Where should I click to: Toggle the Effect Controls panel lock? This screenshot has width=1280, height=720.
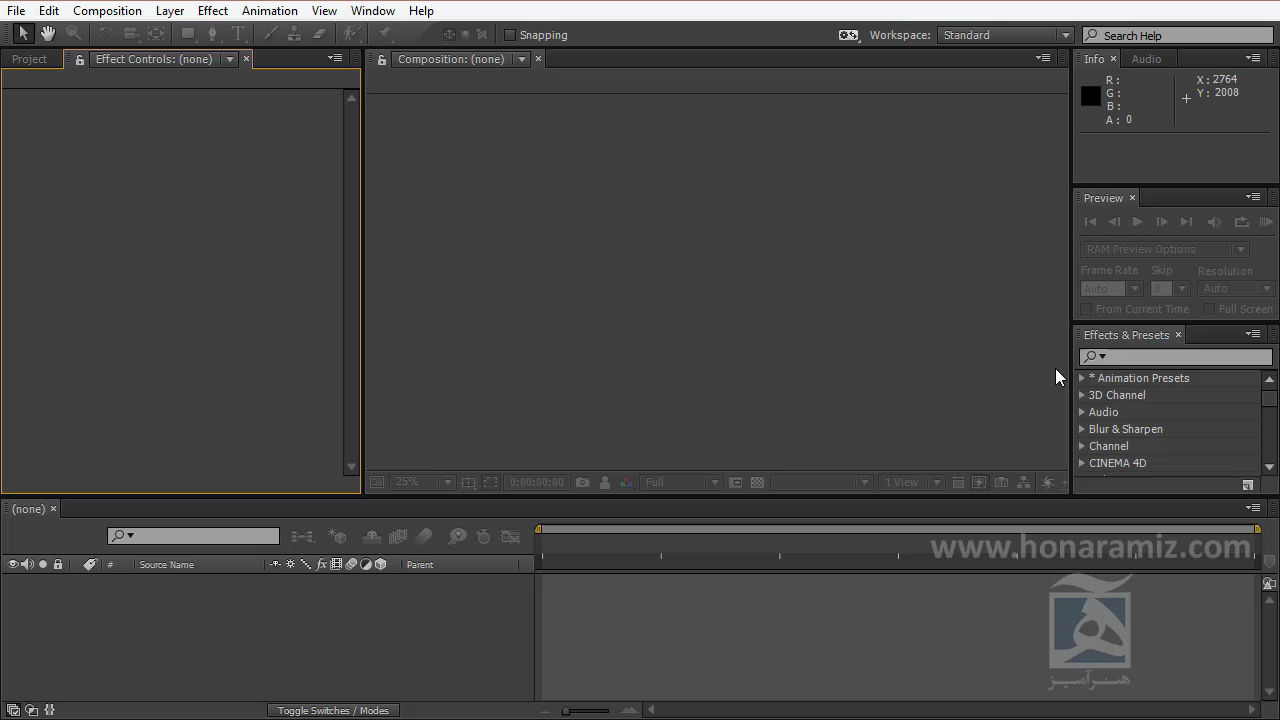coord(80,59)
